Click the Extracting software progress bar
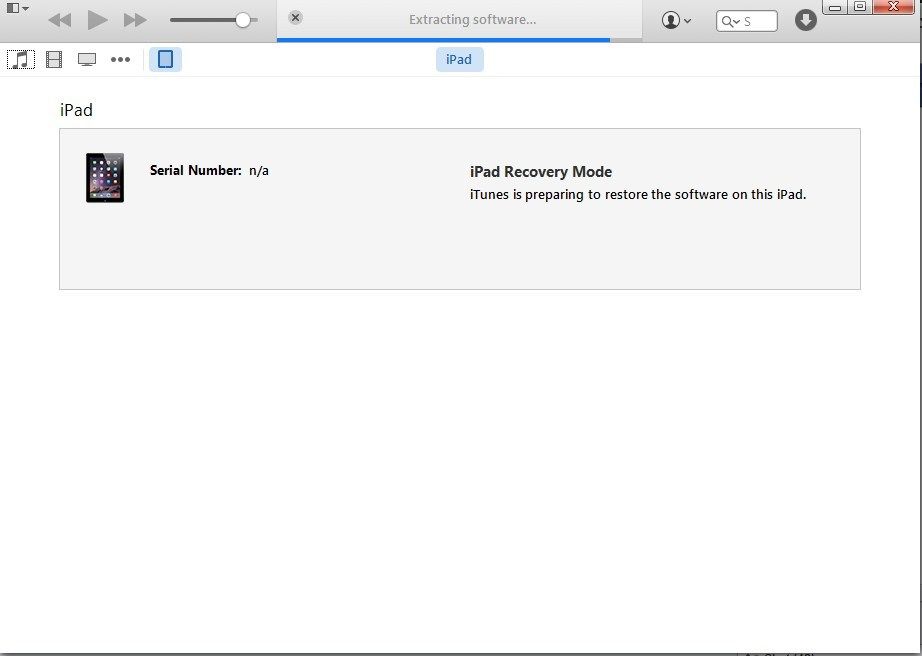 [444, 40]
